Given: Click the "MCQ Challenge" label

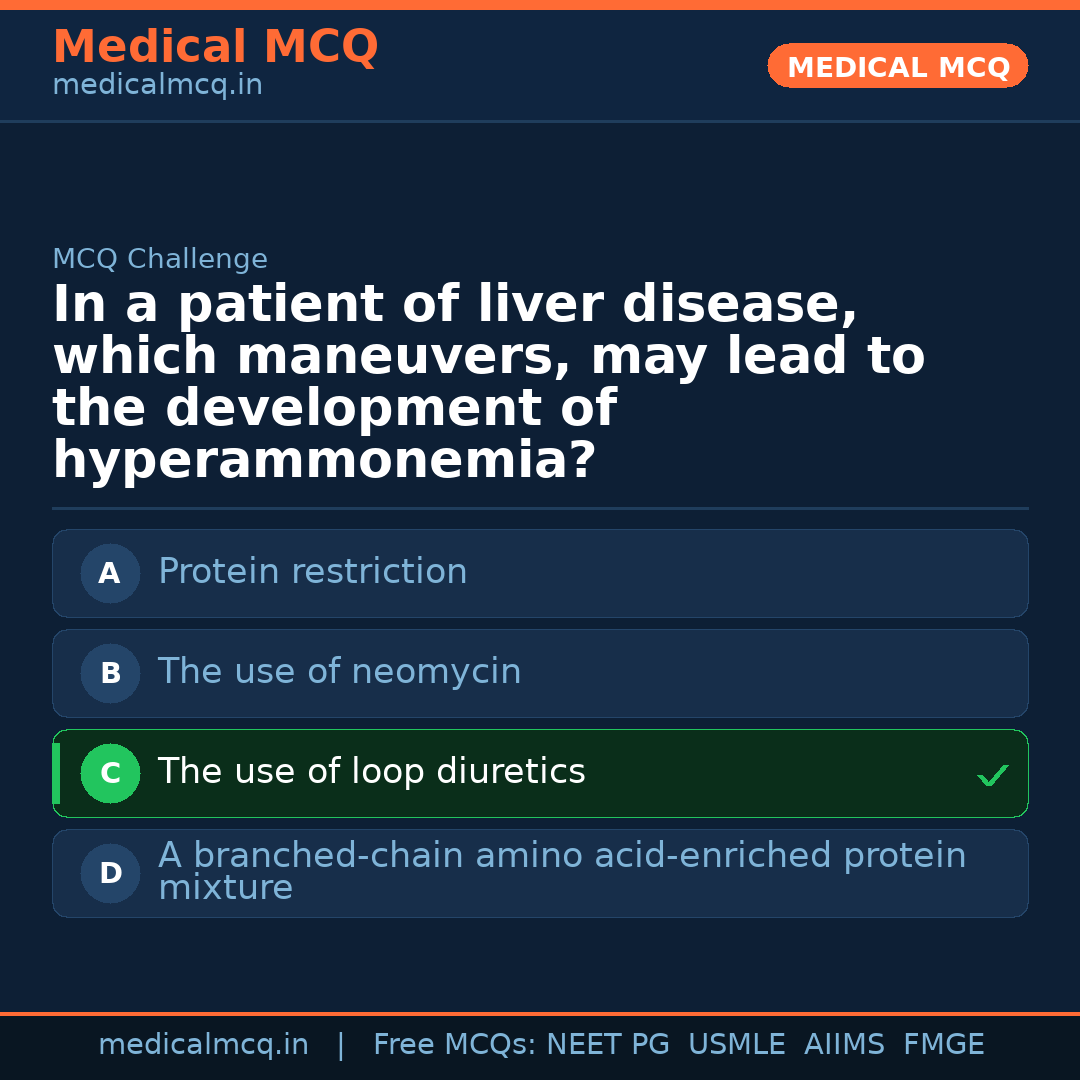Looking at the screenshot, I should pyautogui.click(x=160, y=260).
